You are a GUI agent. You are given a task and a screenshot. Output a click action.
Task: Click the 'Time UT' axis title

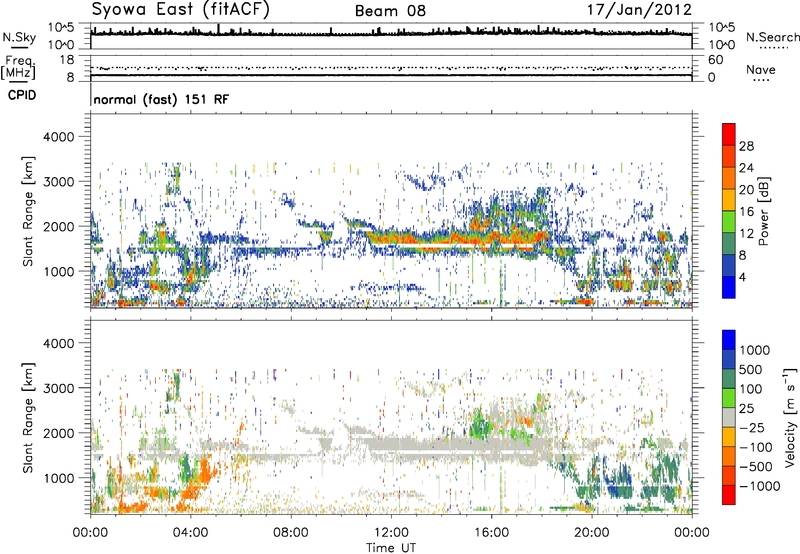pos(391,548)
